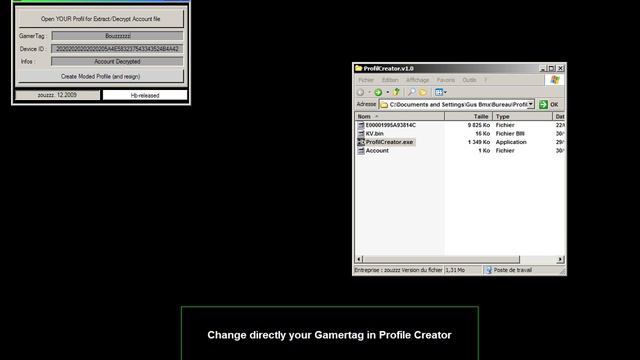
Task: Click the 12.2009 label in Profile Creator
Action: pyautogui.click(x=57, y=95)
